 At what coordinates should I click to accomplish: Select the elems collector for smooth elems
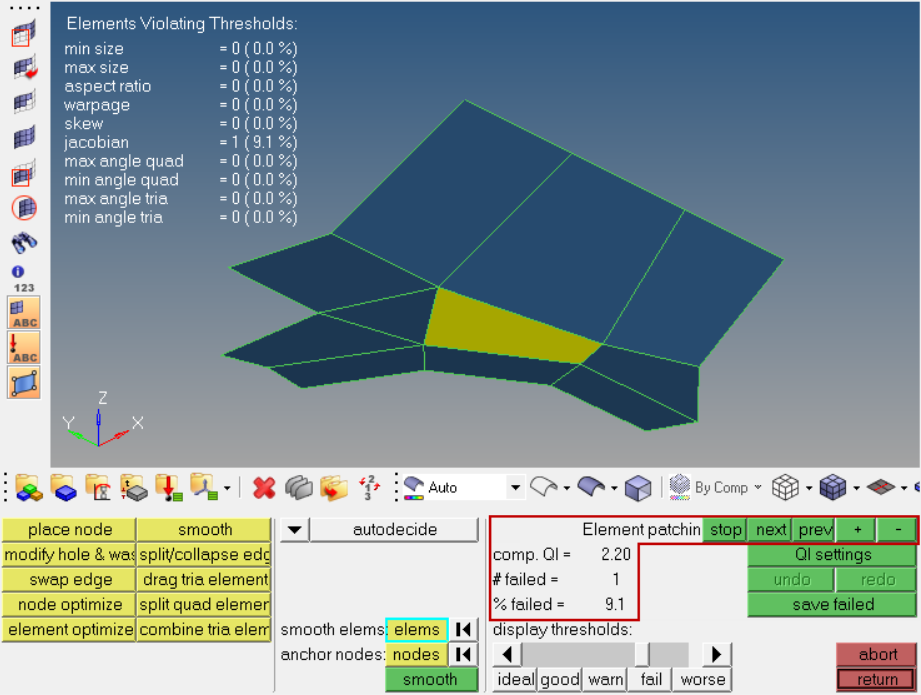(x=416, y=630)
